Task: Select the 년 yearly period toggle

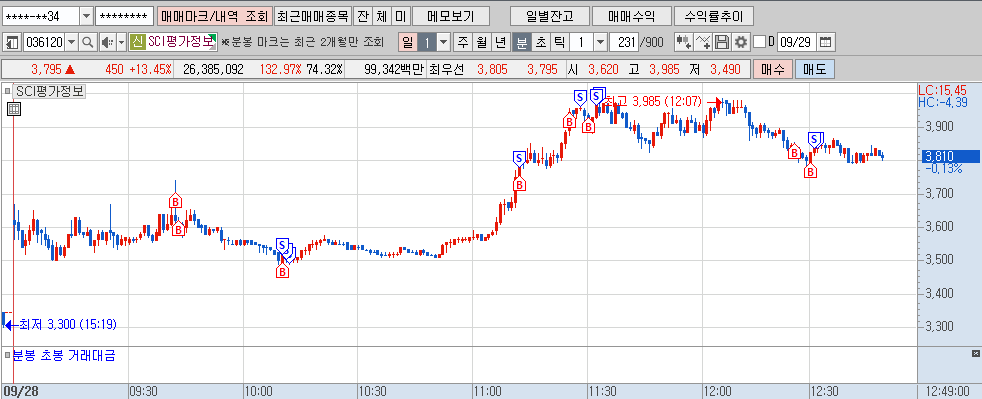Action: [x=500, y=43]
